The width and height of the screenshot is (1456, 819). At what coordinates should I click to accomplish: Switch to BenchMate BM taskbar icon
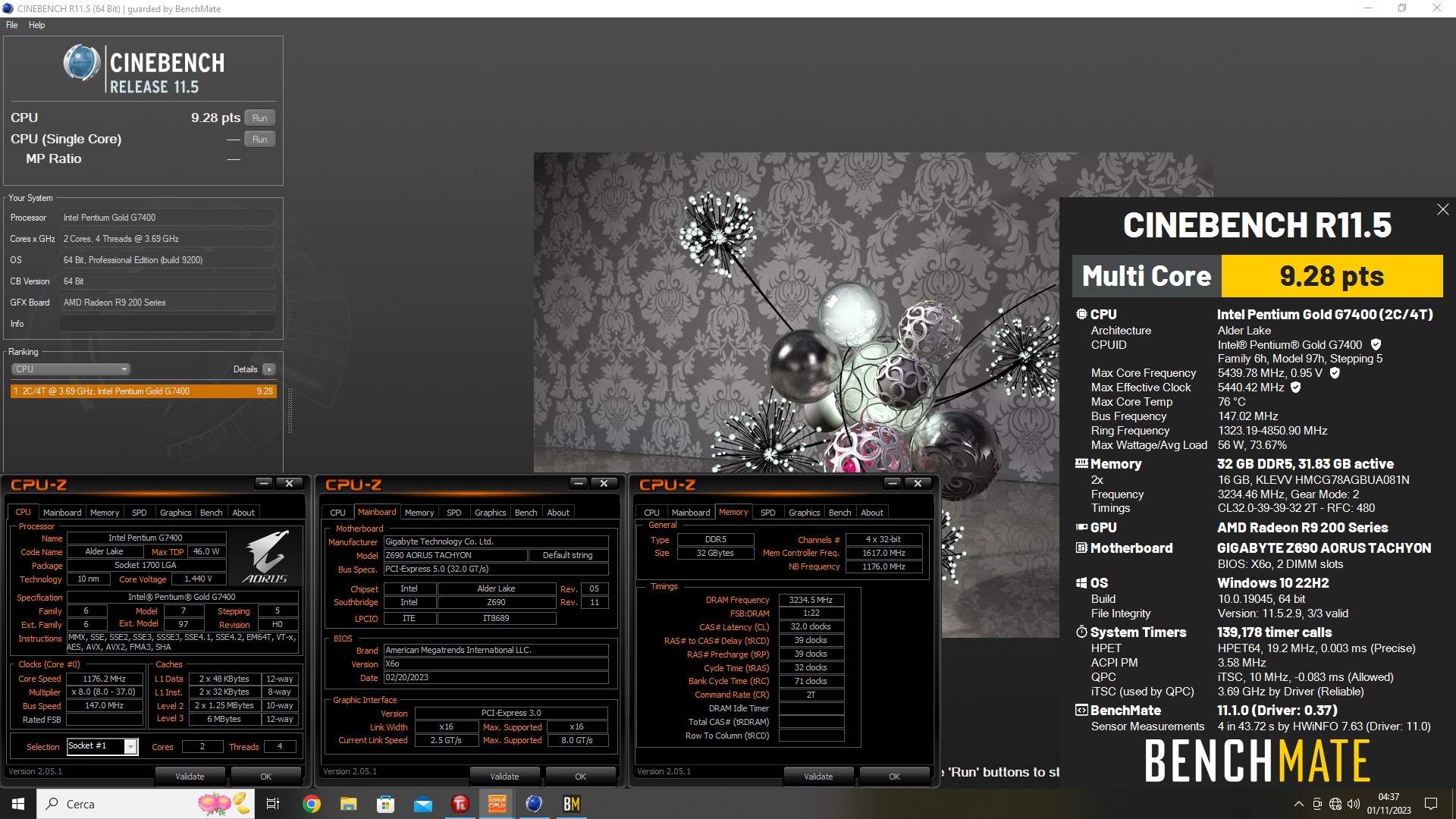tap(571, 804)
